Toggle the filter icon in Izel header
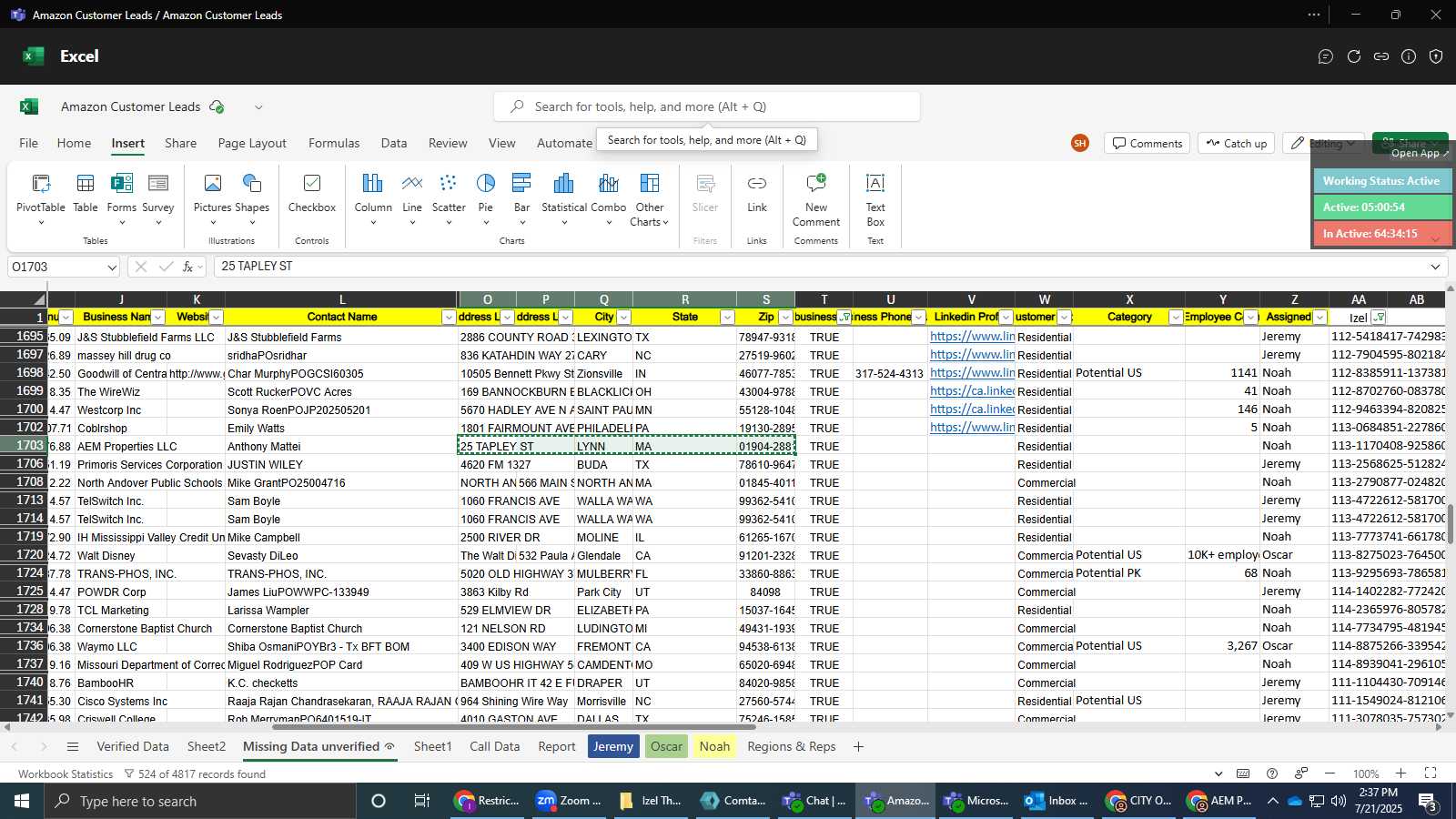Image resolution: width=1456 pixels, height=819 pixels. (1379, 318)
